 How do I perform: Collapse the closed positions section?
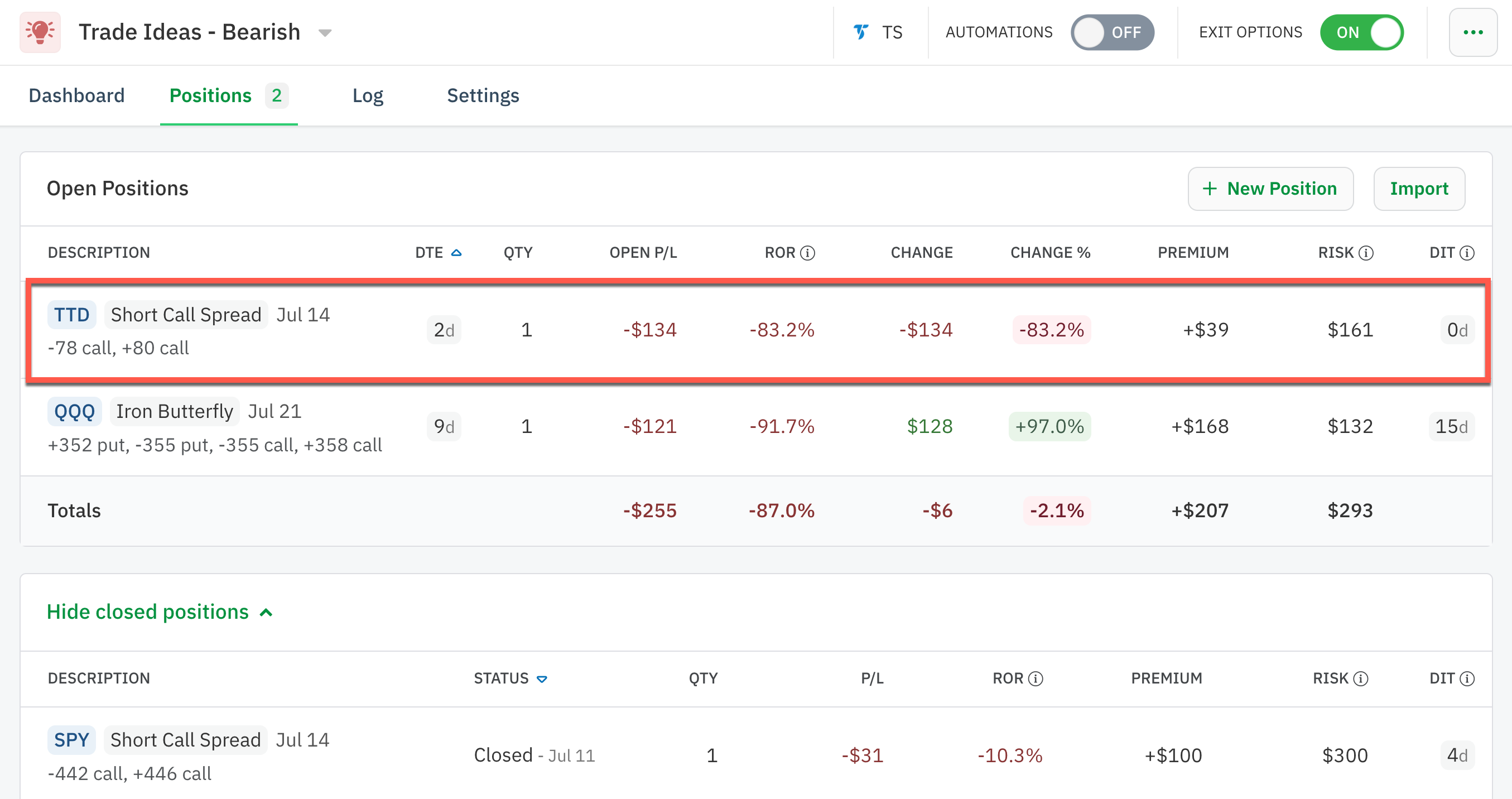tap(159, 612)
